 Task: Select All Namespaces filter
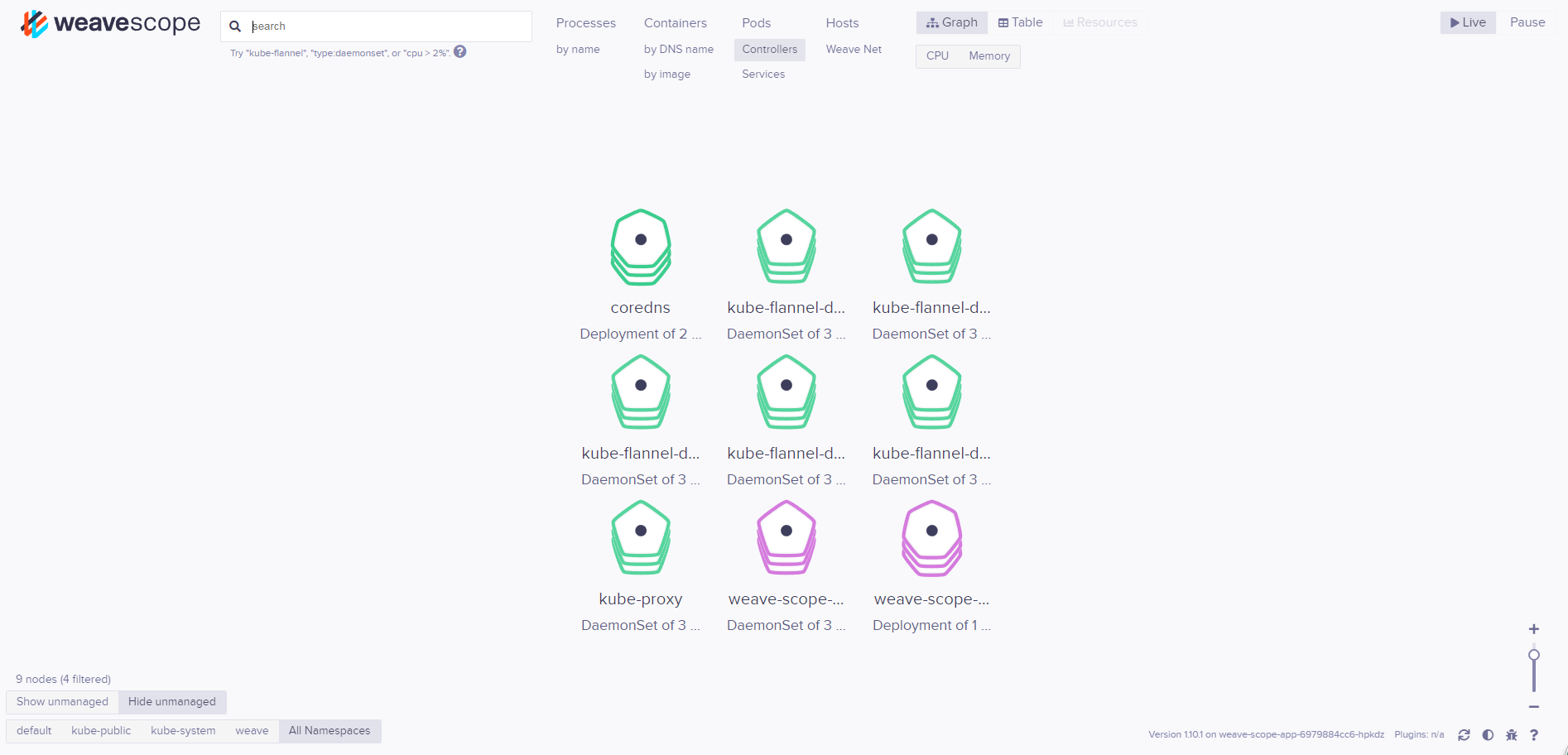329,731
